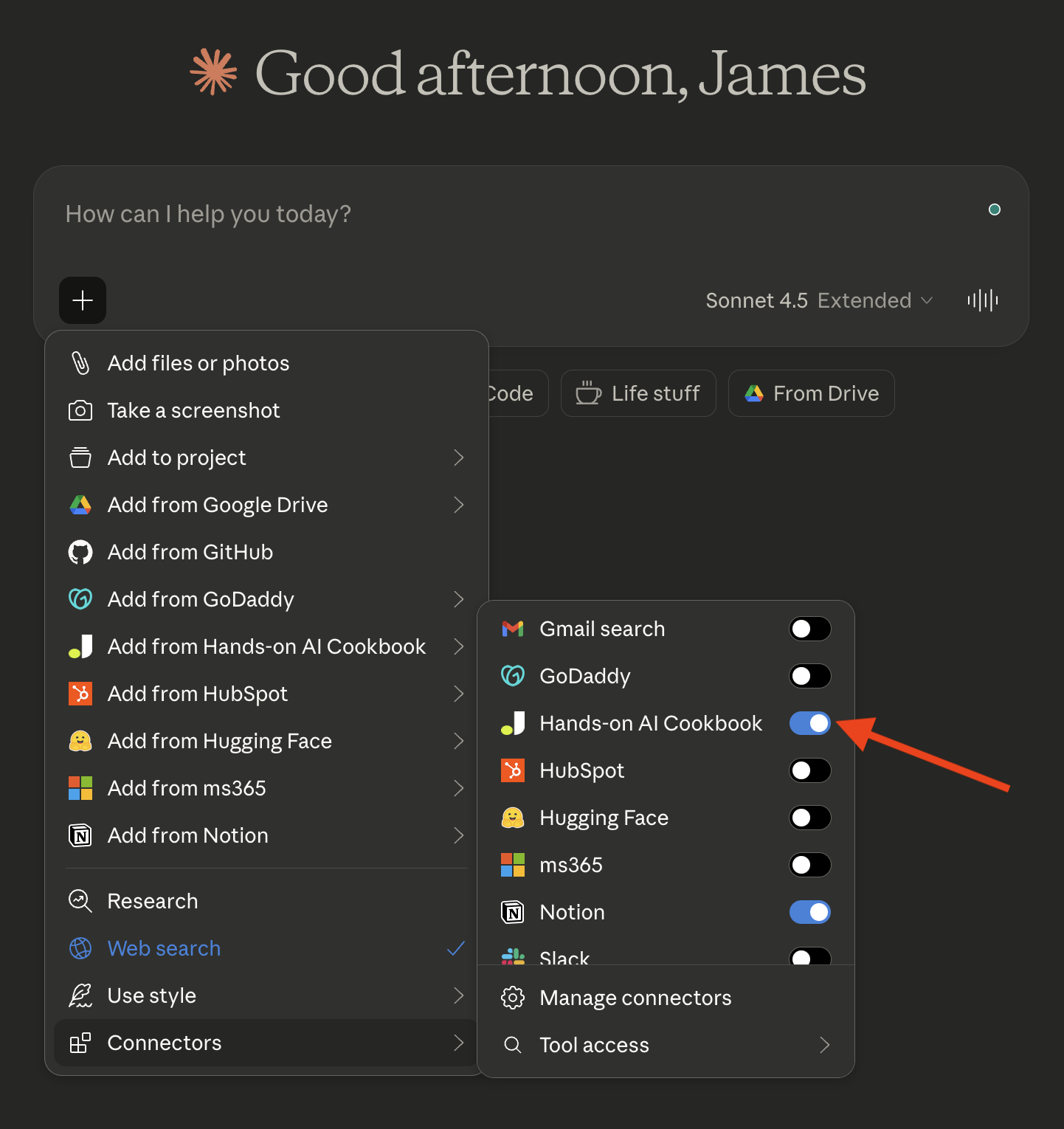Click the How can I help input field
The image size is (1064, 1129).
[x=443, y=214]
